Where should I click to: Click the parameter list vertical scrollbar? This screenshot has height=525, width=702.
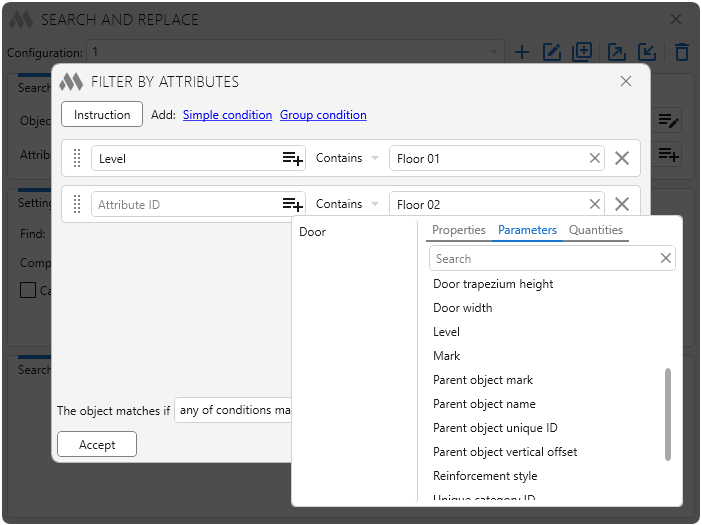(x=668, y=414)
